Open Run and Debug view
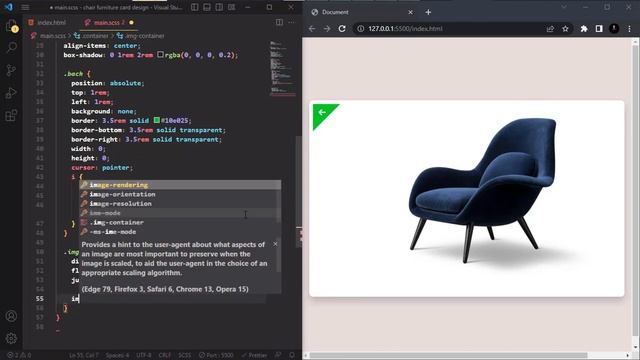The width and height of the screenshot is (640, 360). 11,93
